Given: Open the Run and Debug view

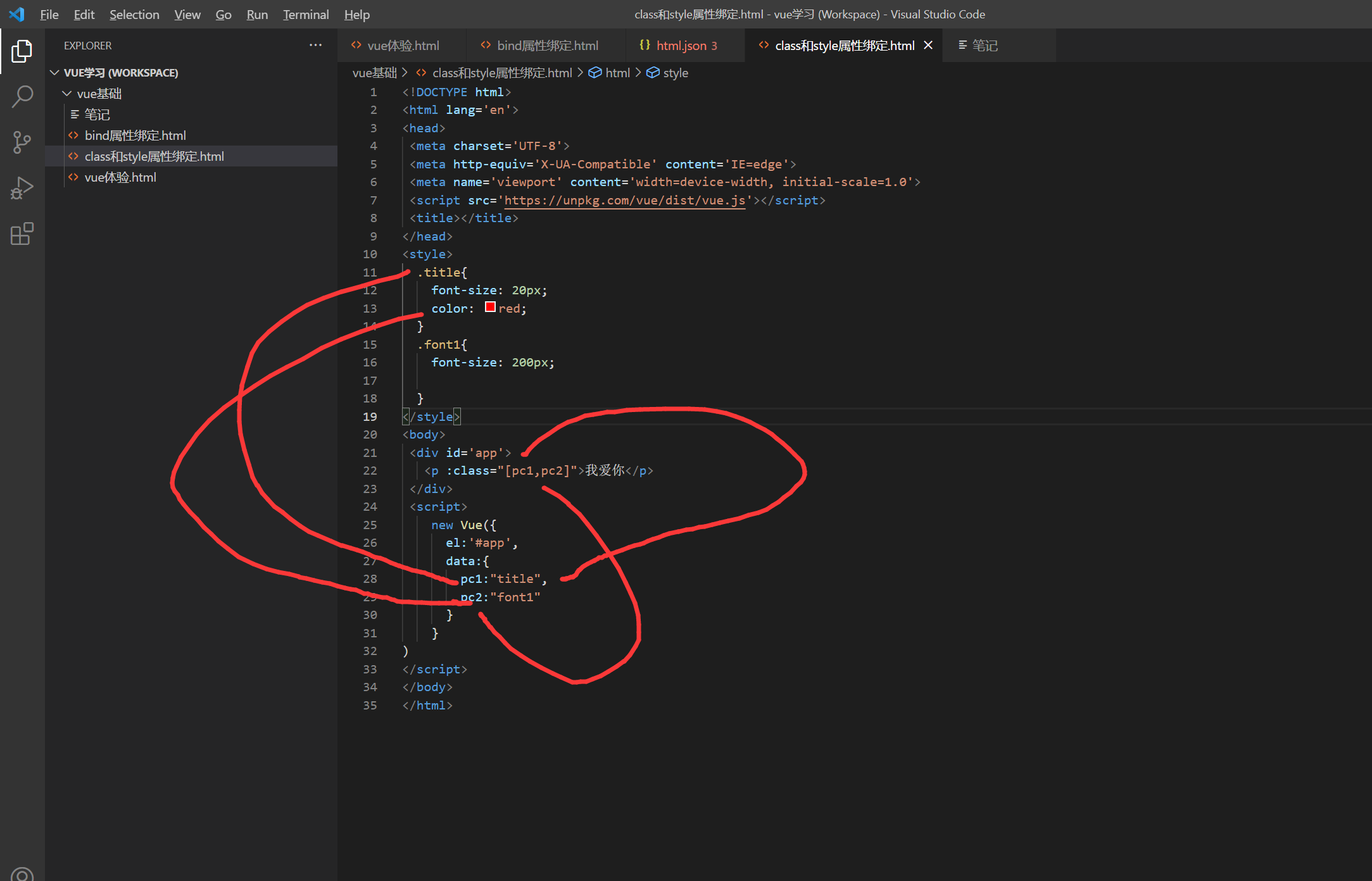Looking at the screenshot, I should (22, 188).
